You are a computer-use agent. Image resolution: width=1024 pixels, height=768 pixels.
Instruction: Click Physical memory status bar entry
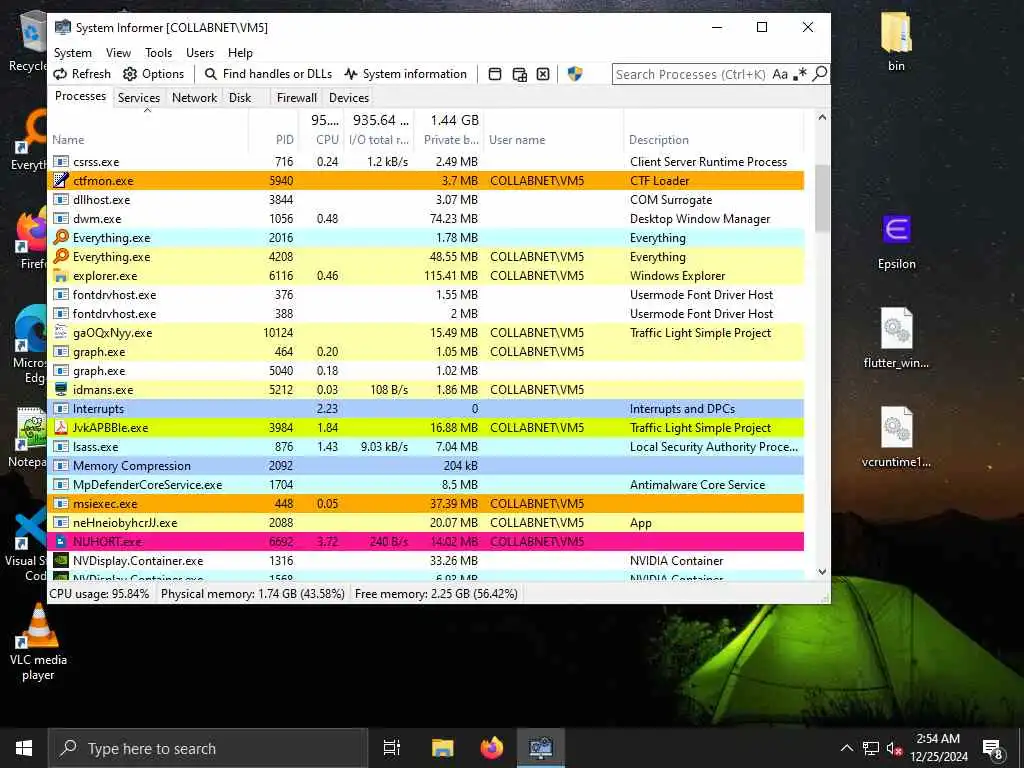253,594
